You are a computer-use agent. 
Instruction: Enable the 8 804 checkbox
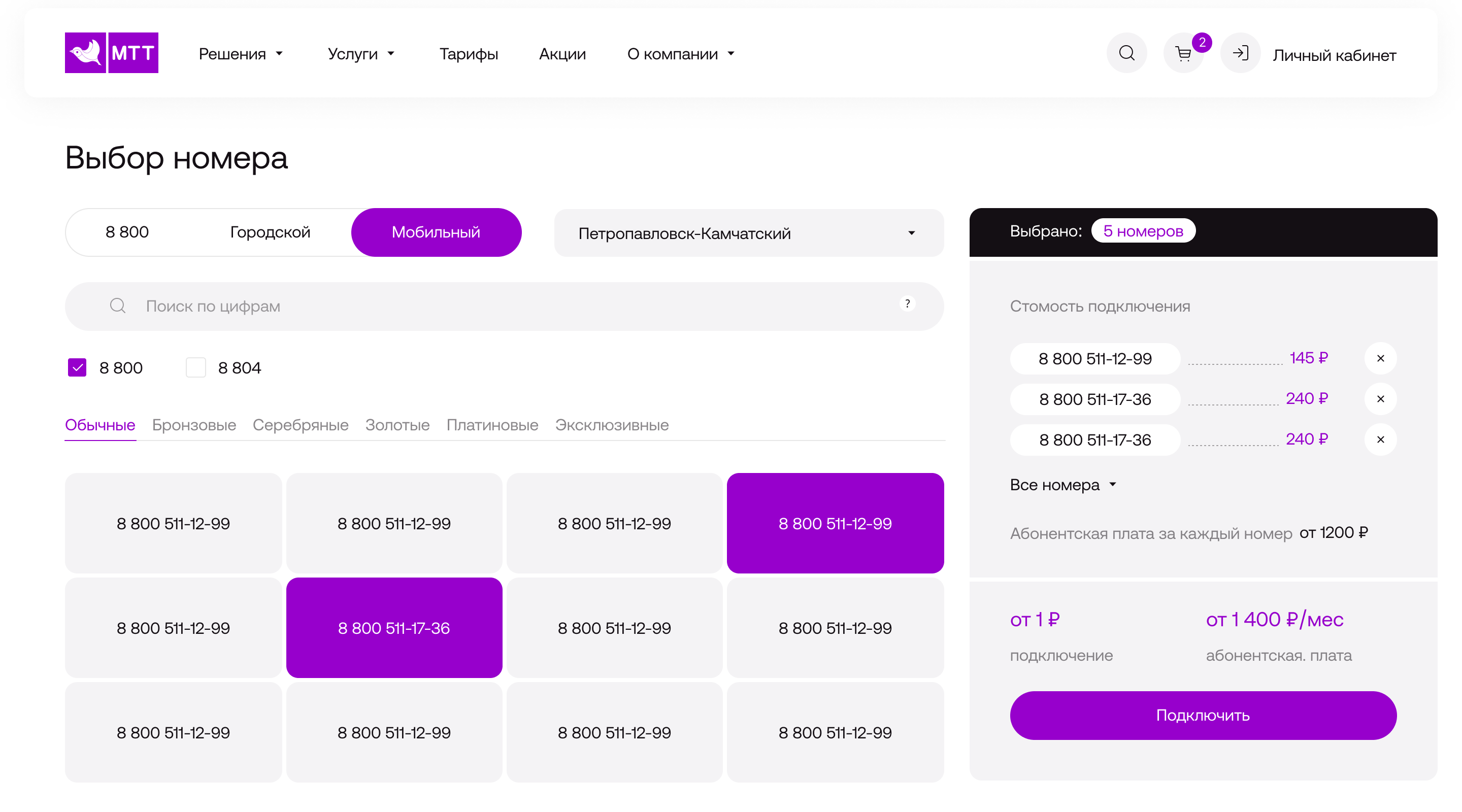(x=196, y=368)
